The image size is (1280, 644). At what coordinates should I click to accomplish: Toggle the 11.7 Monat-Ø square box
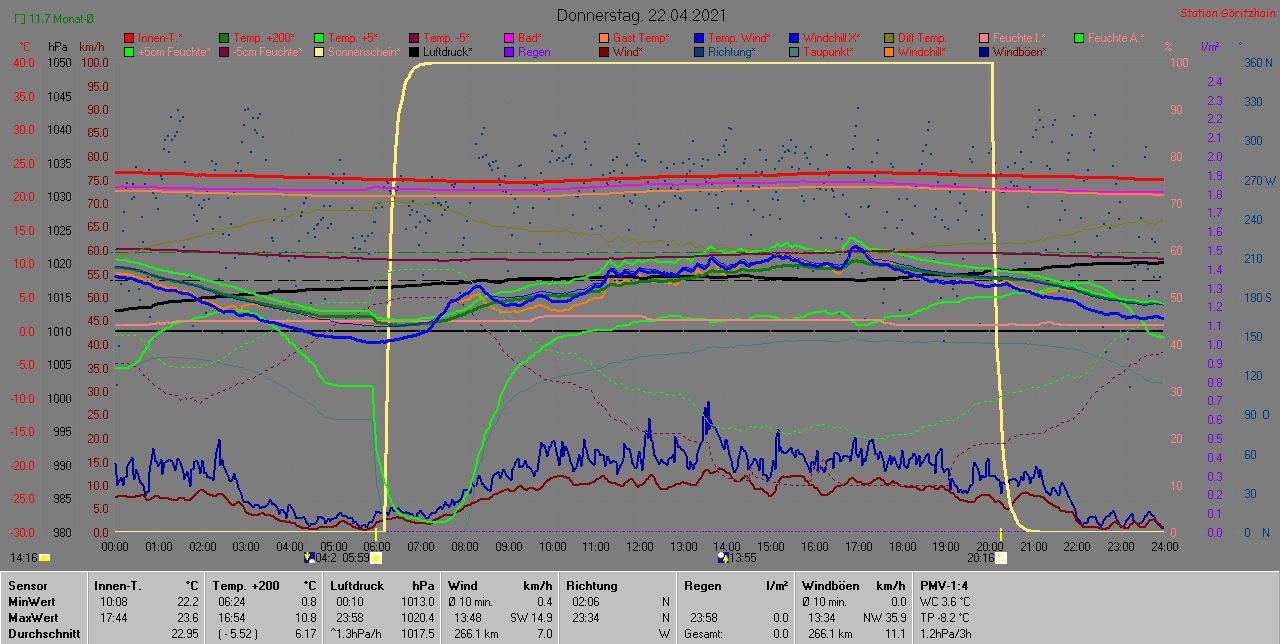(20, 19)
